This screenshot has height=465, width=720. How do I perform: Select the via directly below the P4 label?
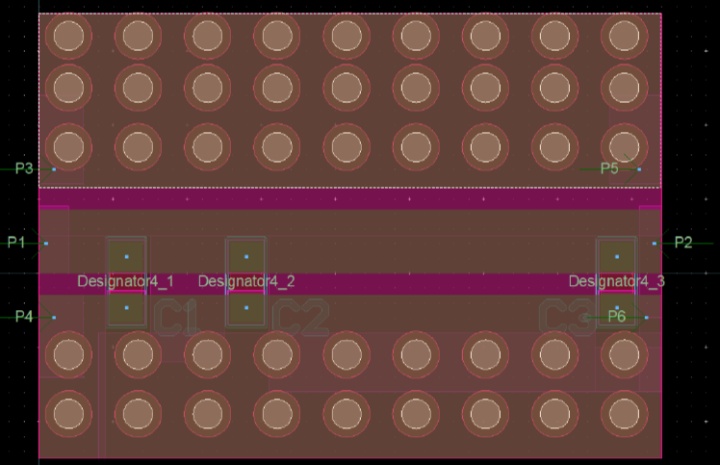click(x=68, y=354)
